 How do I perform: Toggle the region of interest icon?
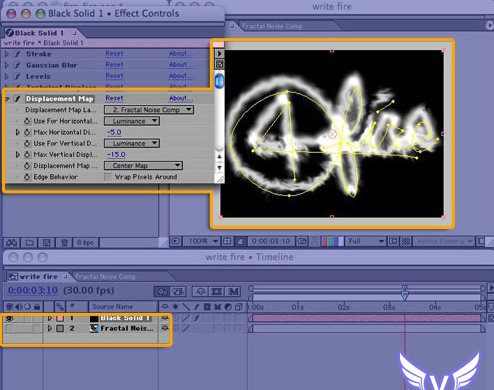393,241
